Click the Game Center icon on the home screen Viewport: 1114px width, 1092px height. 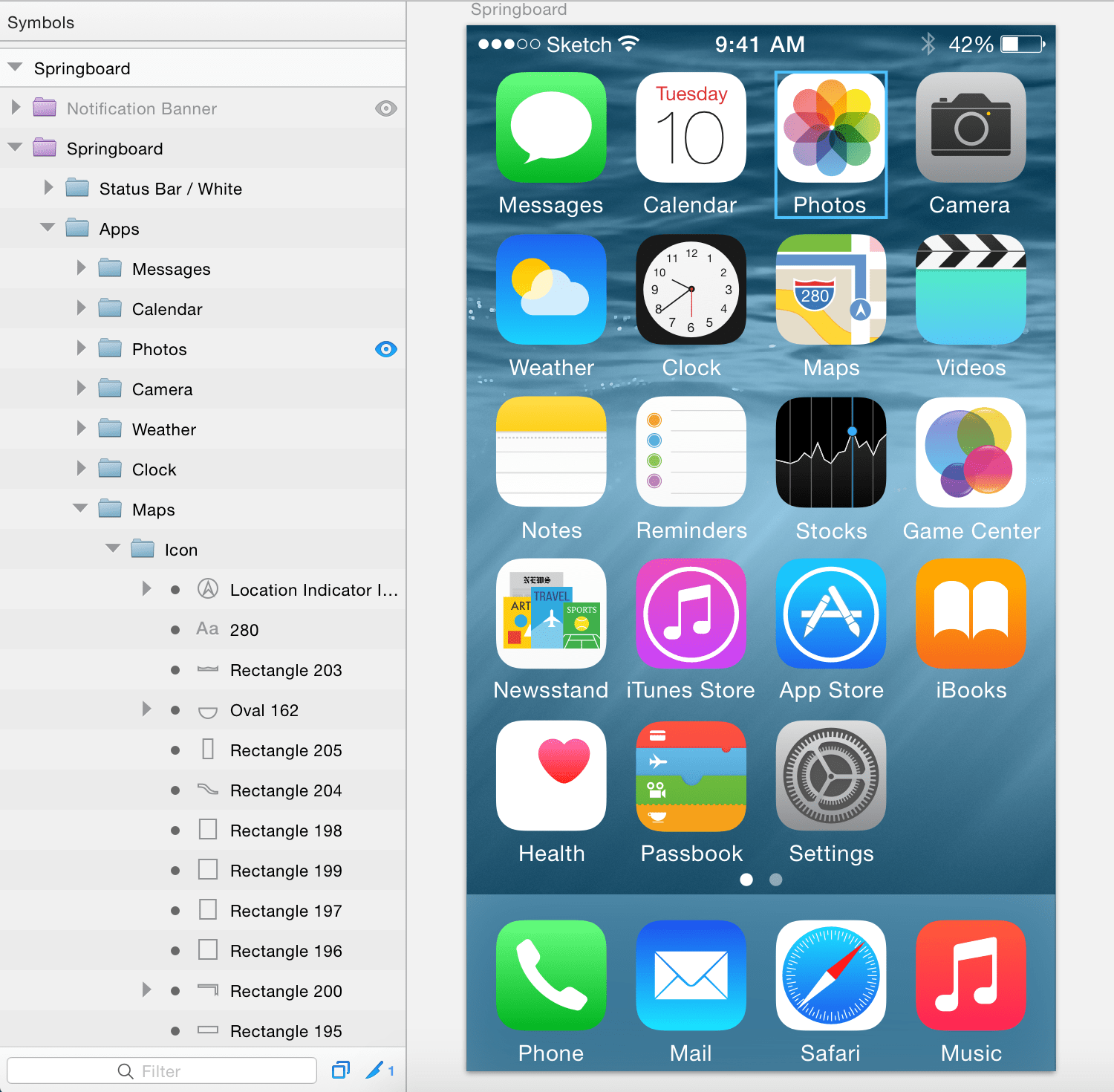(x=970, y=452)
